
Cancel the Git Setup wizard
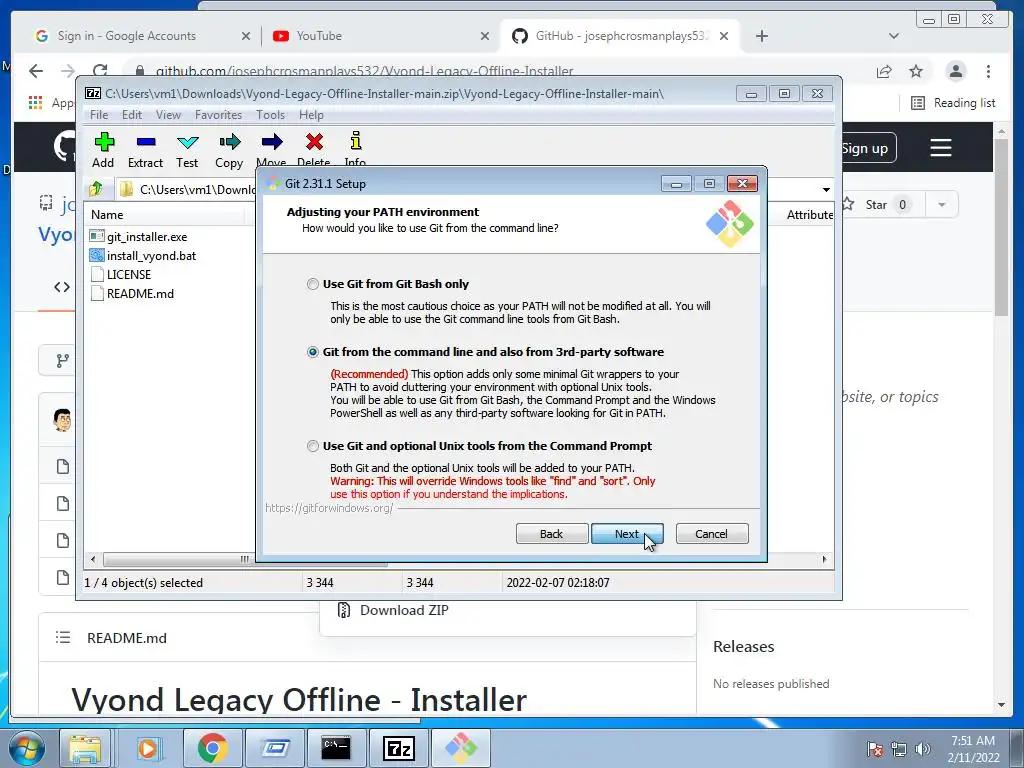click(712, 534)
